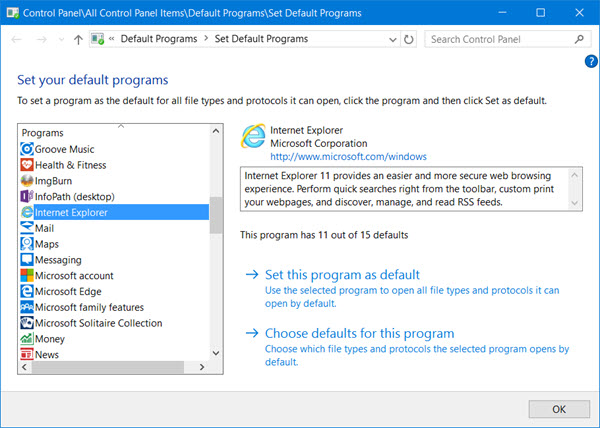Click programs list scroll right arrow

[x=202, y=367]
